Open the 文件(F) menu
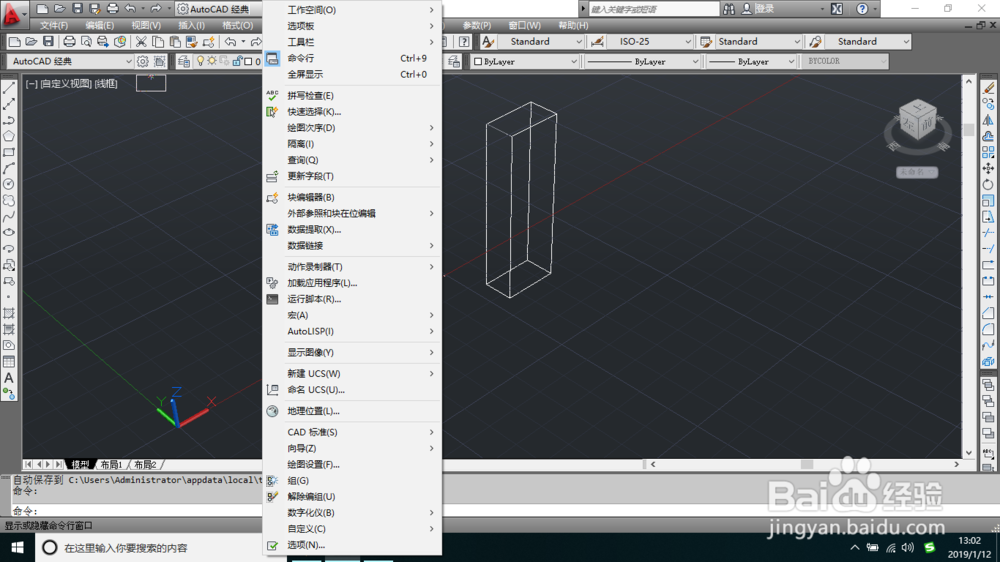The height and width of the screenshot is (562, 1000). pyautogui.click(x=54, y=26)
